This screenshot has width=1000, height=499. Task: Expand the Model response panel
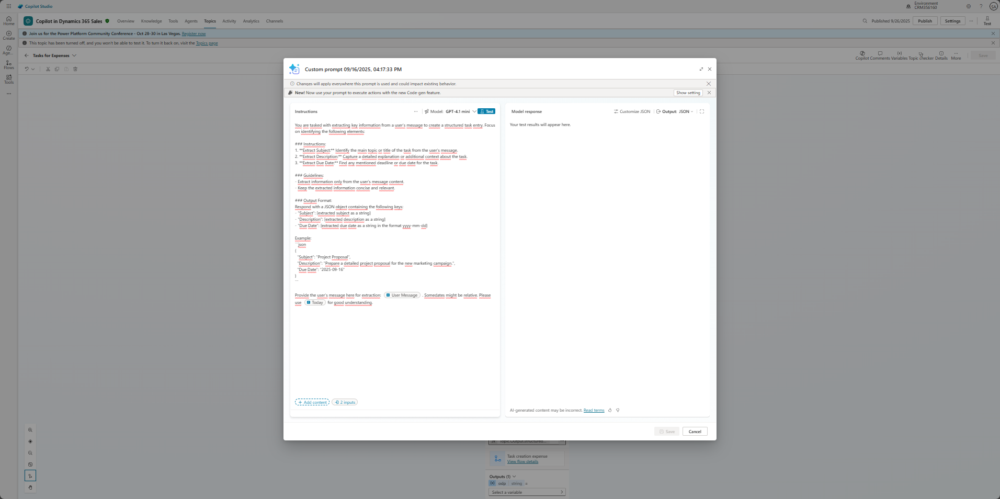(702, 111)
